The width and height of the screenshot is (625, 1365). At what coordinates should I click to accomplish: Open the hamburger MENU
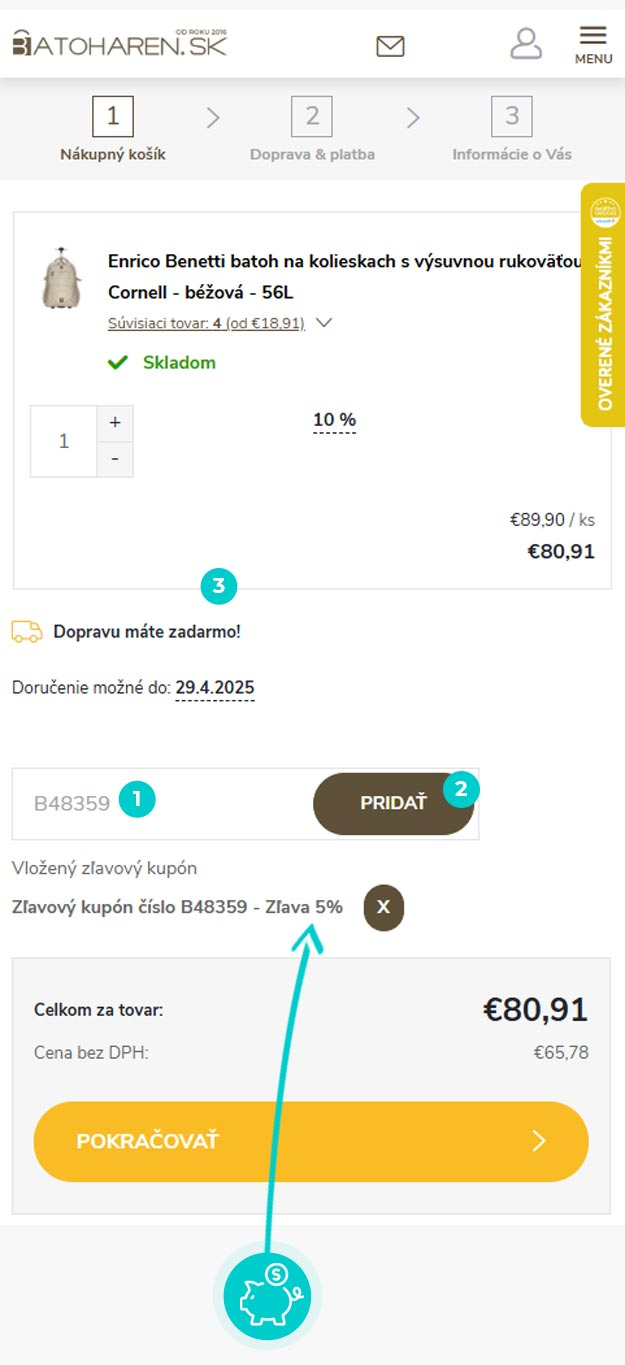pyautogui.click(x=593, y=44)
